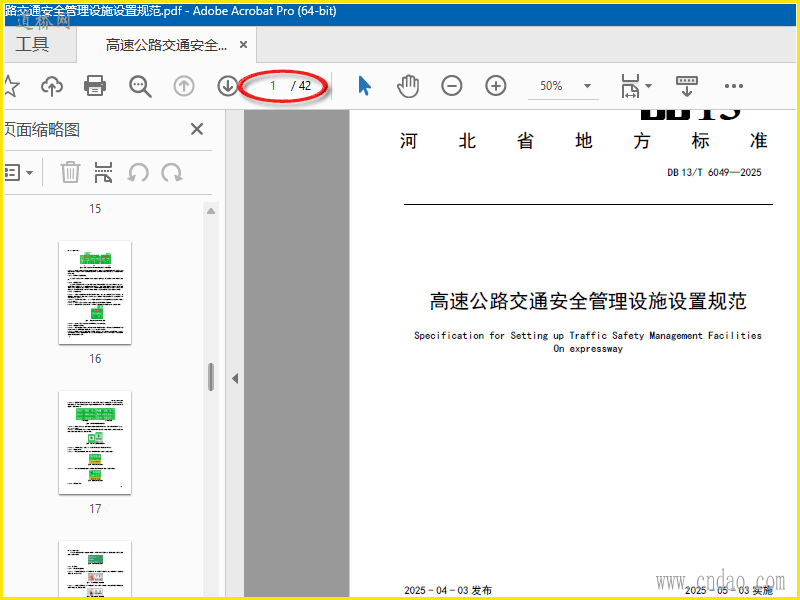Image resolution: width=800 pixels, height=600 pixels.
Task: Click page label 15 at the top of the thumbnail panel
Action: click(x=95, y=209)
